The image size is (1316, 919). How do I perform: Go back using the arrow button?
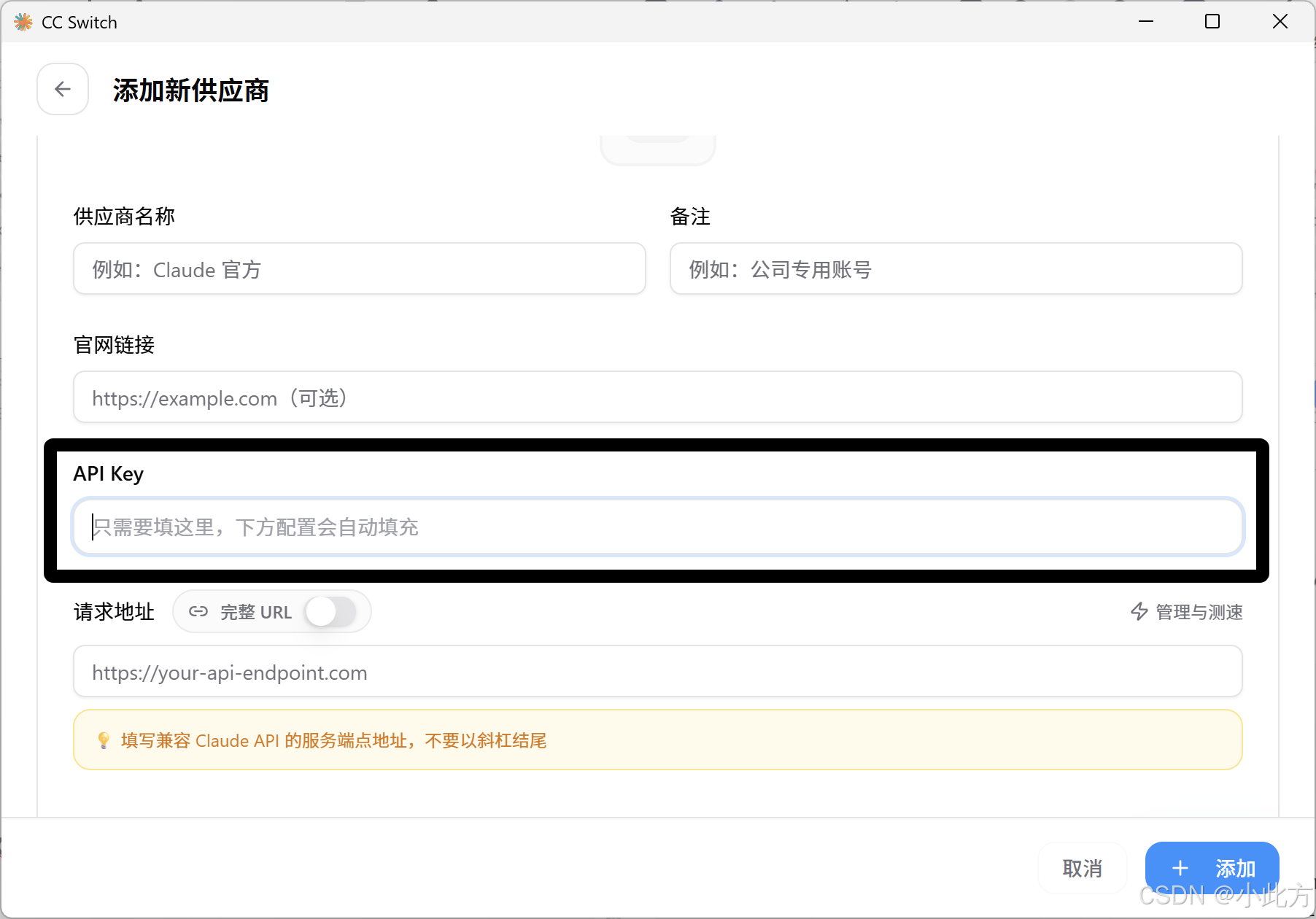63,89
